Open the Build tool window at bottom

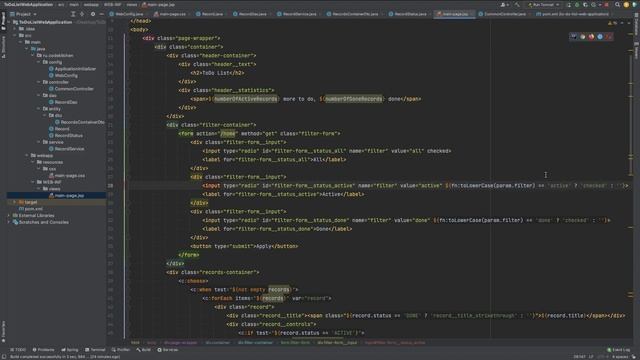click(x=143, y=350)
